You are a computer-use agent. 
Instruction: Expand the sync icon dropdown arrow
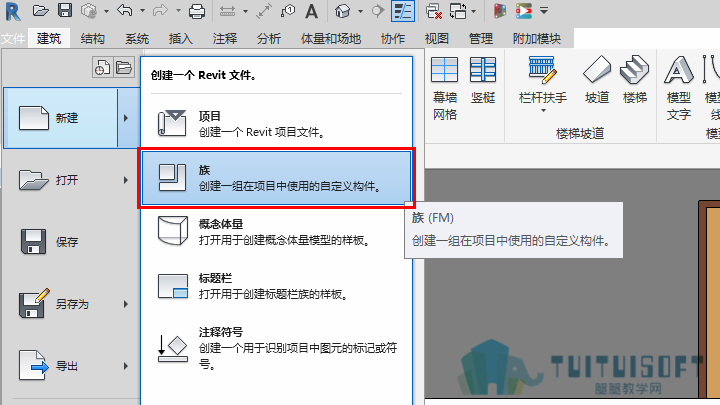pyautogui.click(x=106, y=11)
